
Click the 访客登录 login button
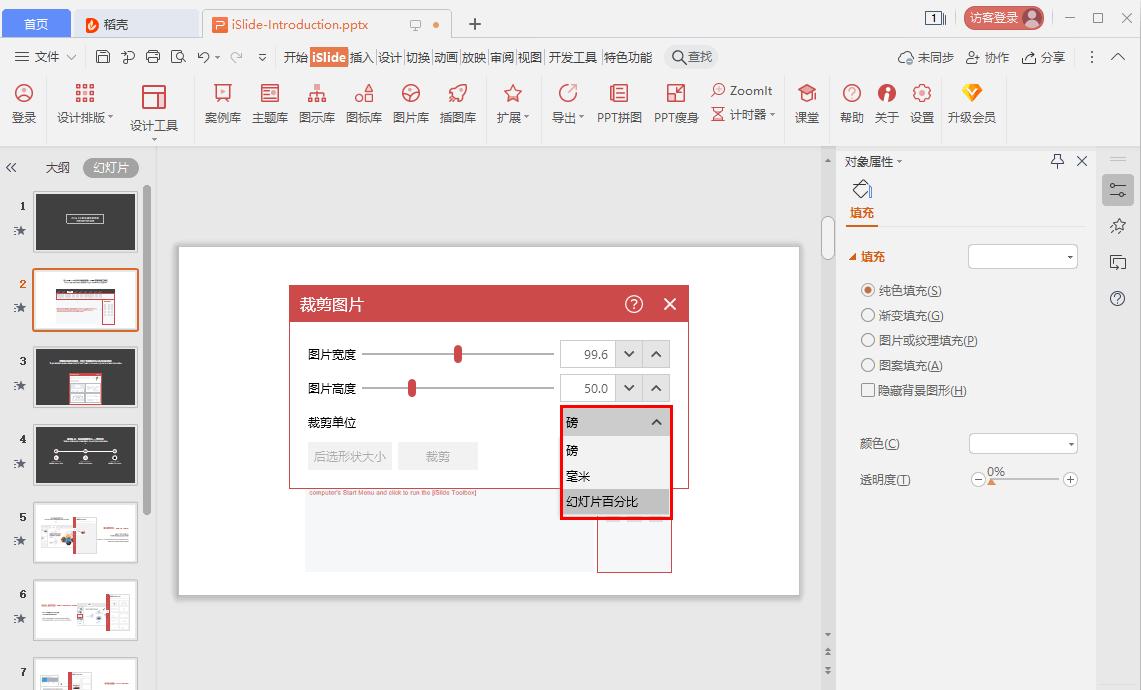(1003, 17)
